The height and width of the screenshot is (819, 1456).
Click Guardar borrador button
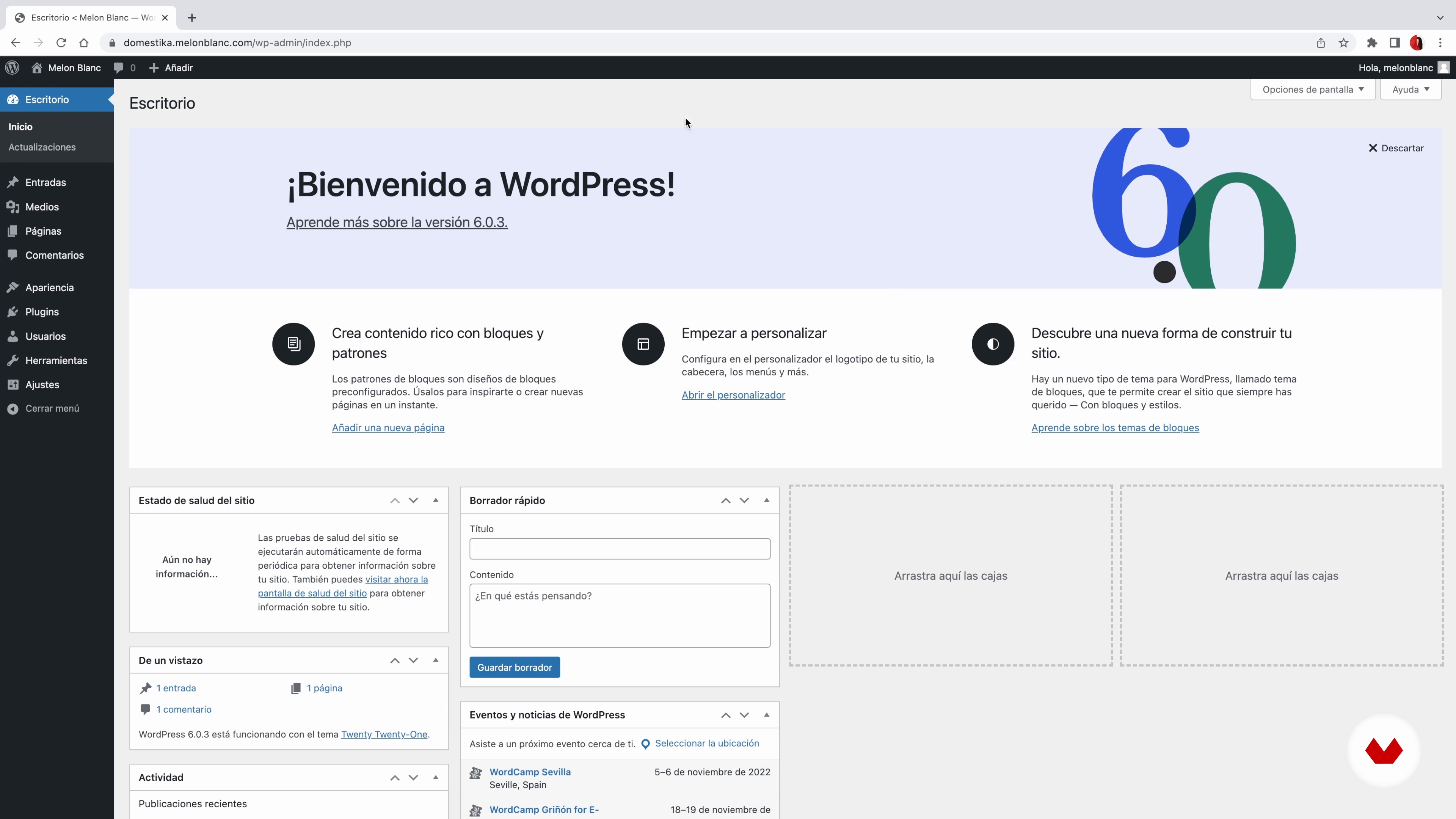coord(515,667)
